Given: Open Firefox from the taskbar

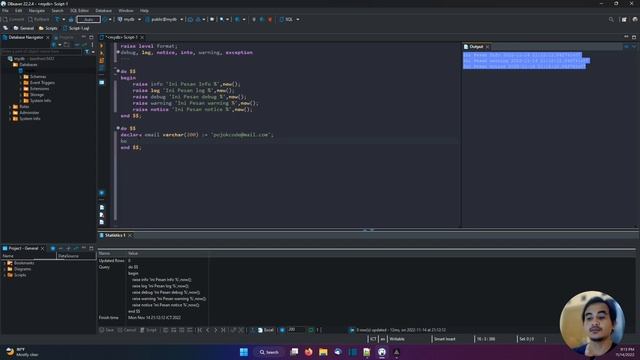Looking at the screenshot, I should pyautogui.click(x=309, y=352).
